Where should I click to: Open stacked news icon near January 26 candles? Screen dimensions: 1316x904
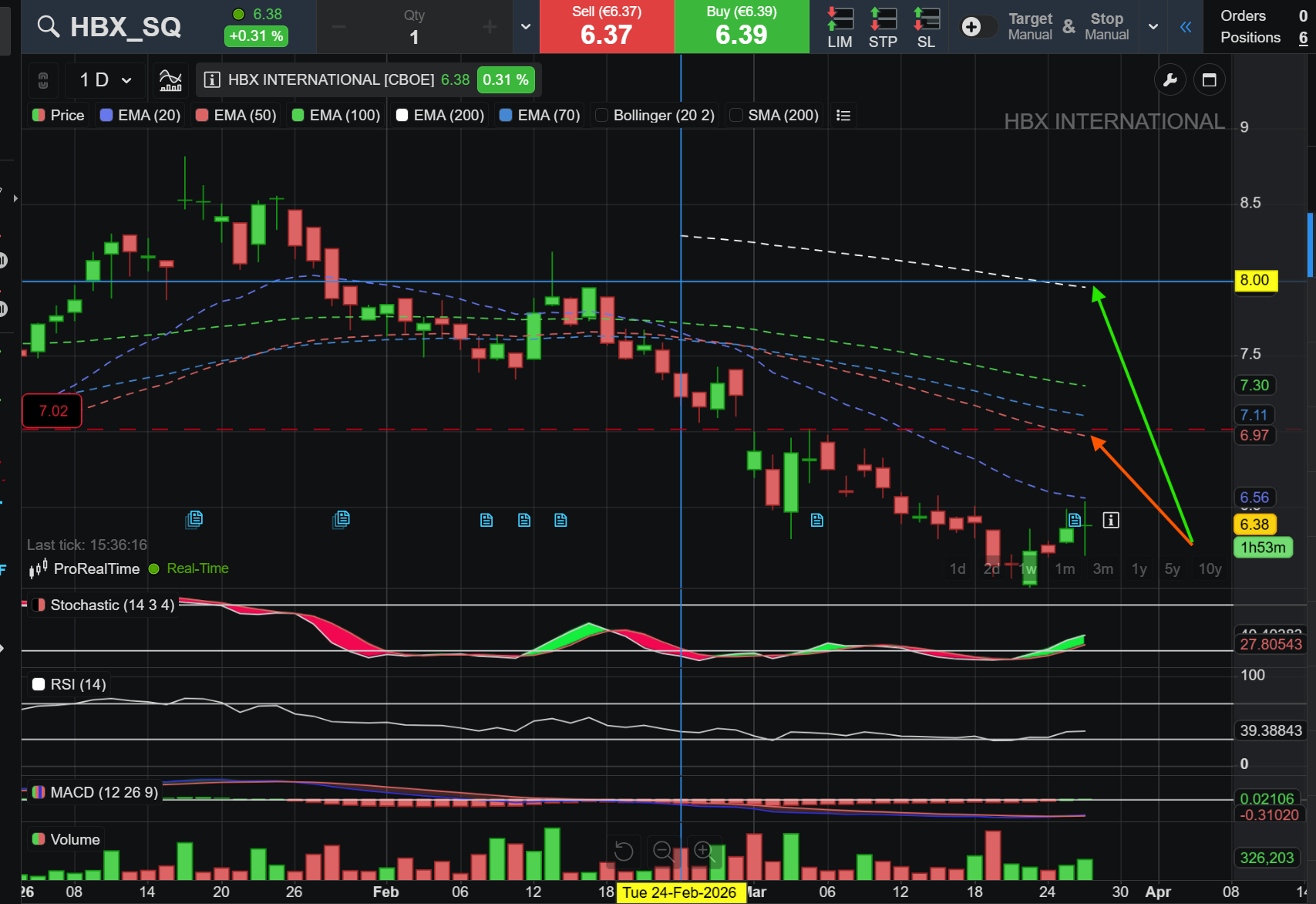point(342,519)
